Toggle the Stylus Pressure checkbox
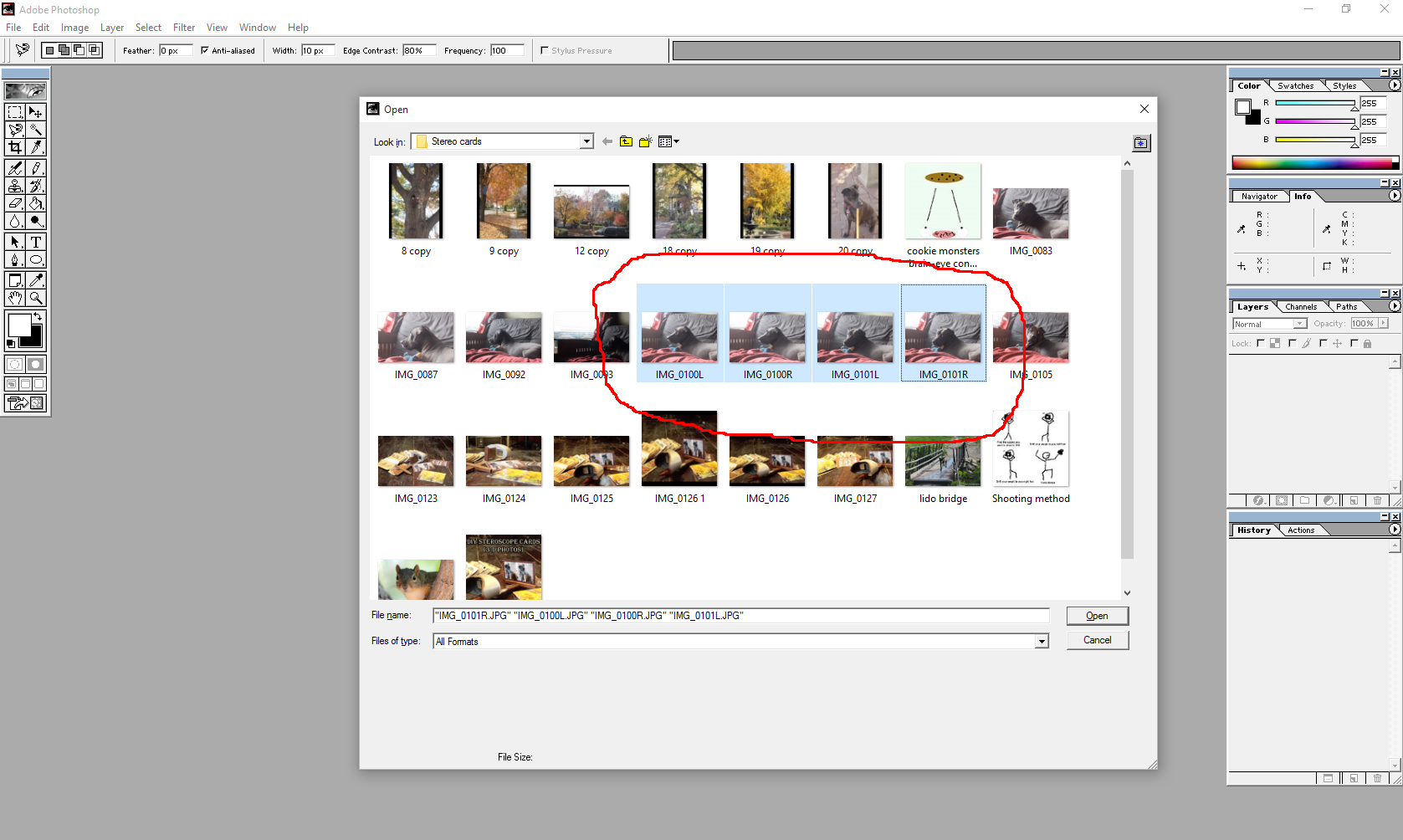Viewport: 1403px width, 840px height. tap(544, 50)
